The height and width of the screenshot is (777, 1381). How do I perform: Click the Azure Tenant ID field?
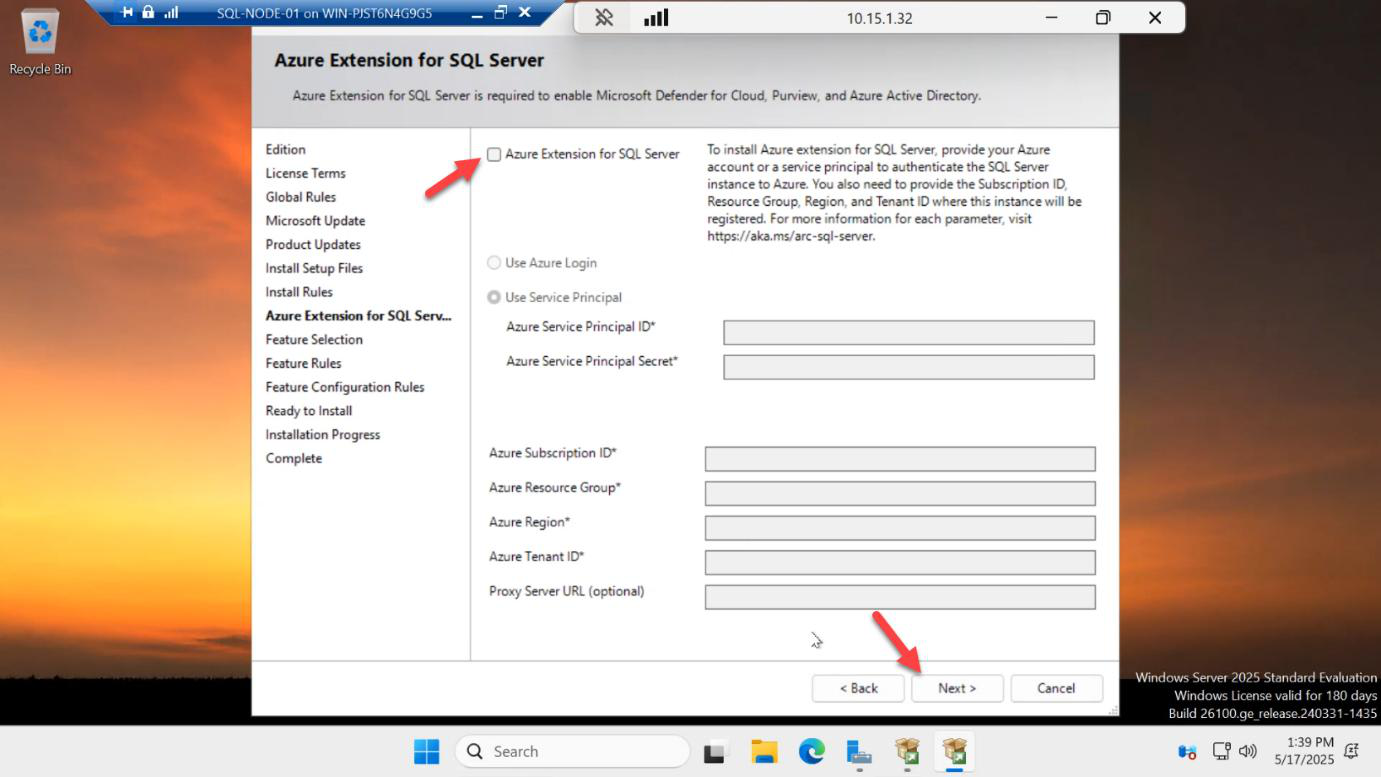coord(900,562)
